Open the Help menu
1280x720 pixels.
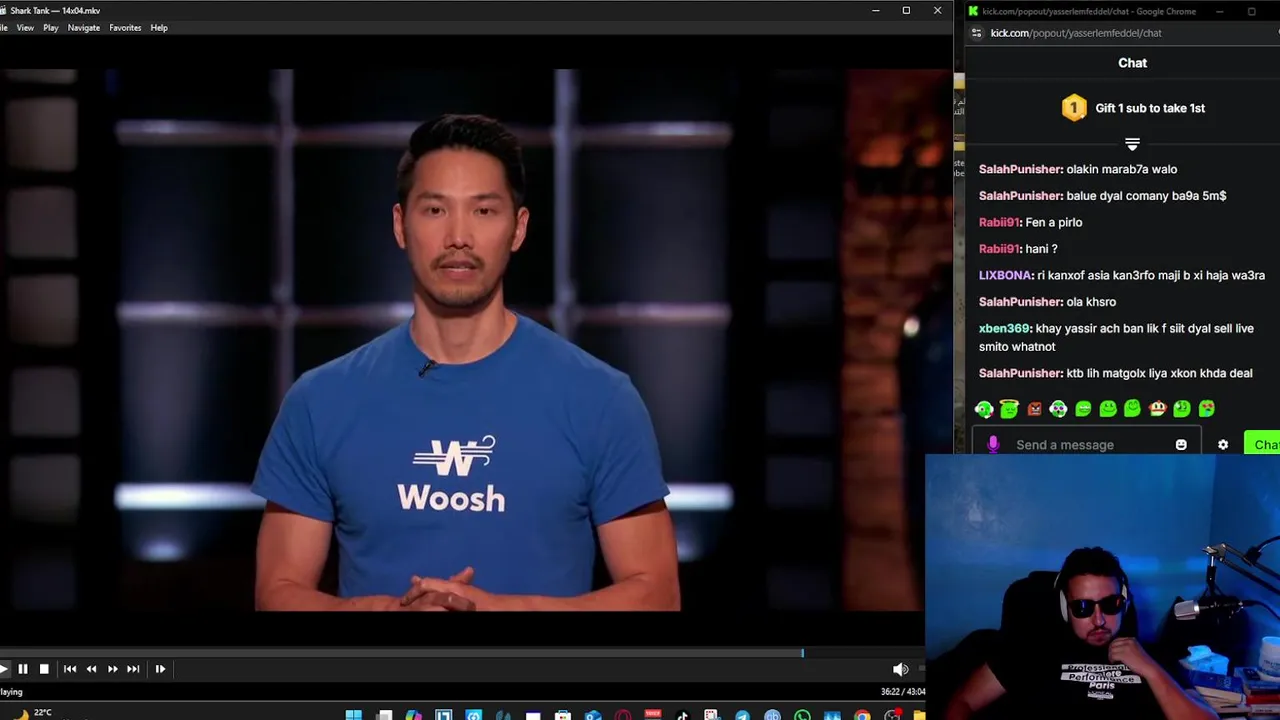(x=159, y=28)
